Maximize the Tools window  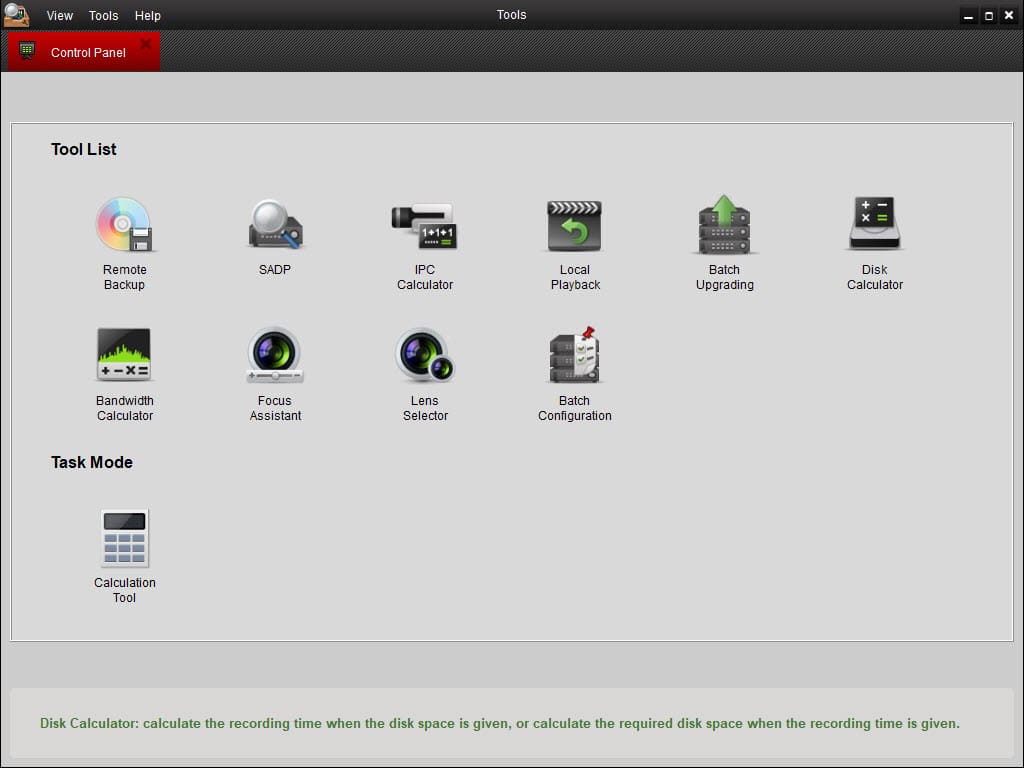[x=988, y=16]
